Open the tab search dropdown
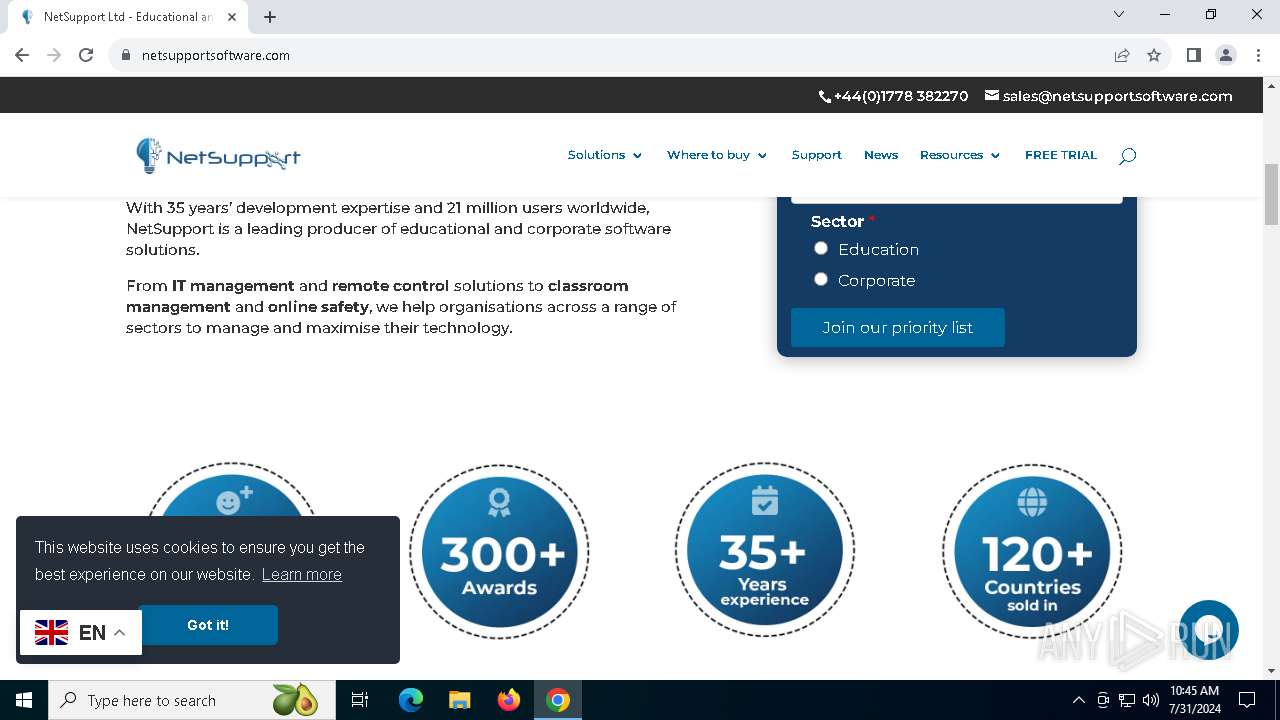1280x720 pixels. 1119,14
